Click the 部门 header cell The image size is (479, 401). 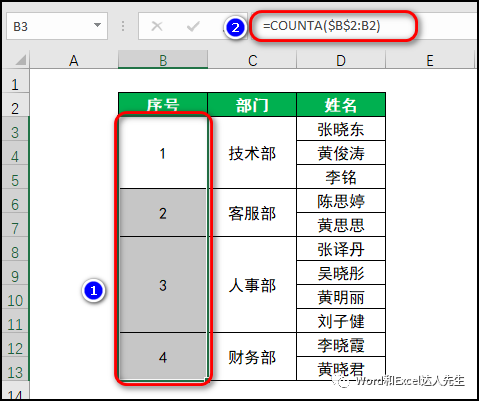tap(252, 105)
